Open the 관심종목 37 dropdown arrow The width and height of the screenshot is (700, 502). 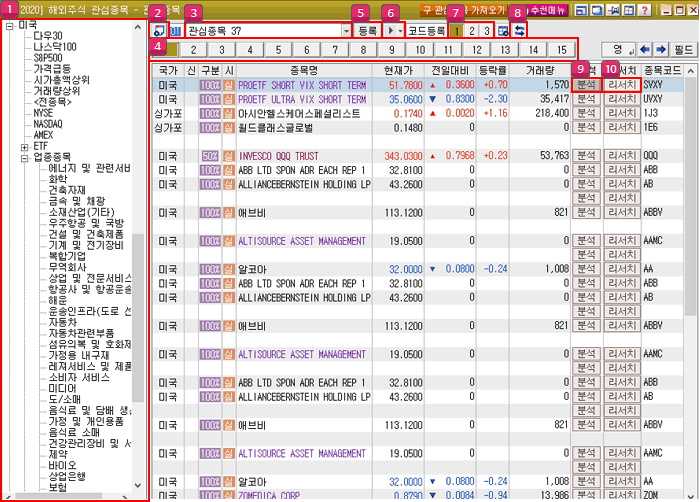coord(346,31)
